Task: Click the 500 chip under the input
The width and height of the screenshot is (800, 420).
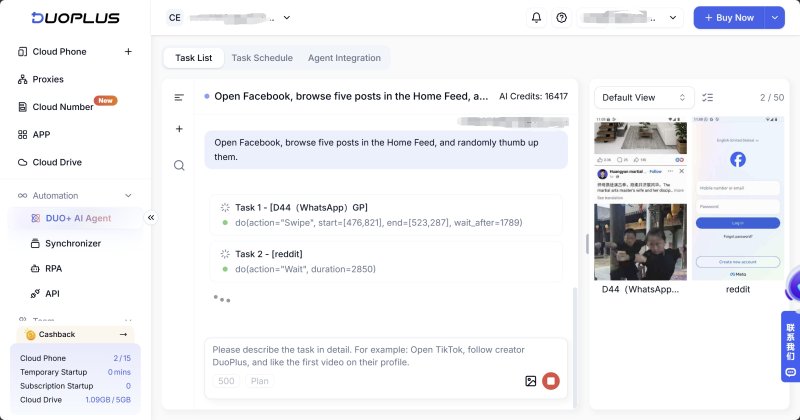Action: pyautogui.click(x=226, y=381)
